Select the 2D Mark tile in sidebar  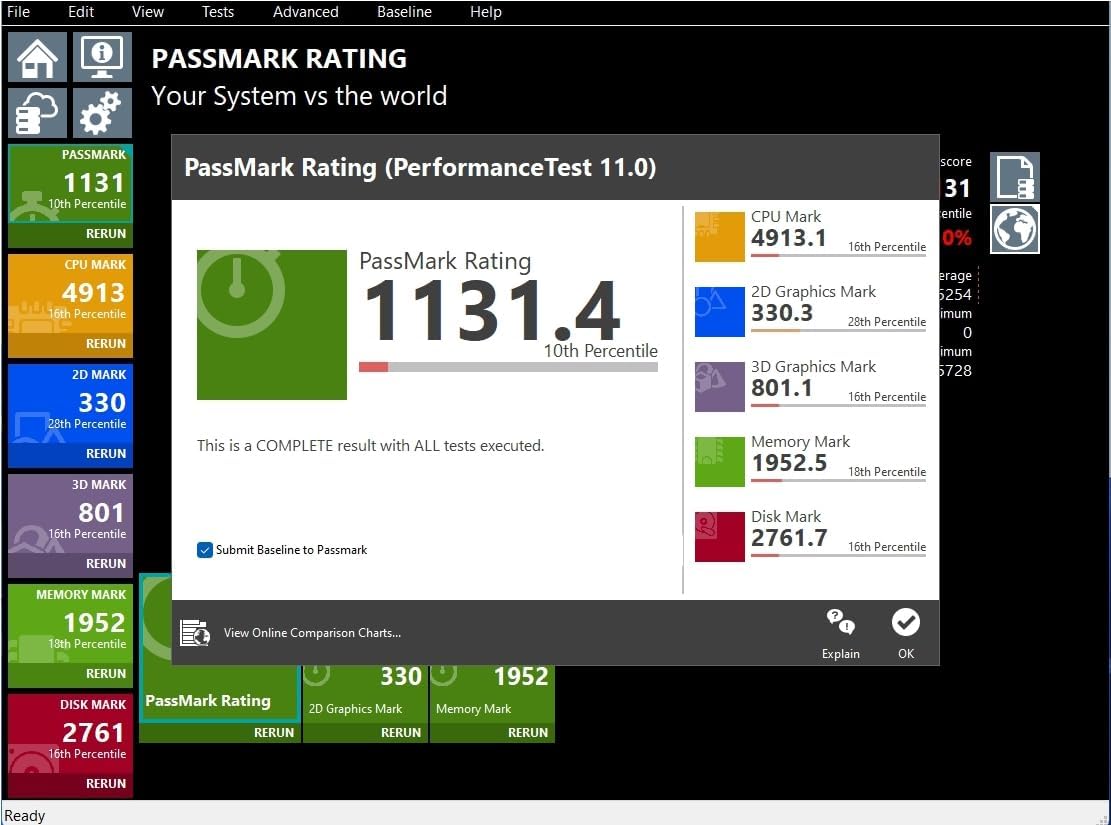(70, 405)
